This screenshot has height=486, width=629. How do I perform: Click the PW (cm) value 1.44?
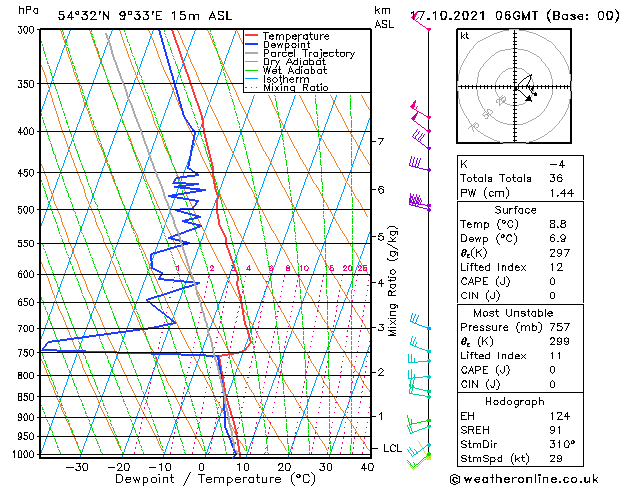pos(562,193)
